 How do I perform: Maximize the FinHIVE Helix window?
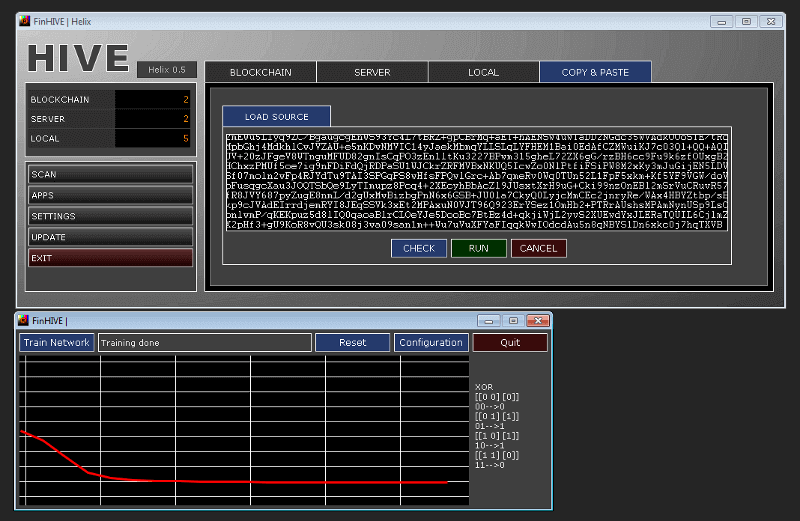(x=746, y=21)
